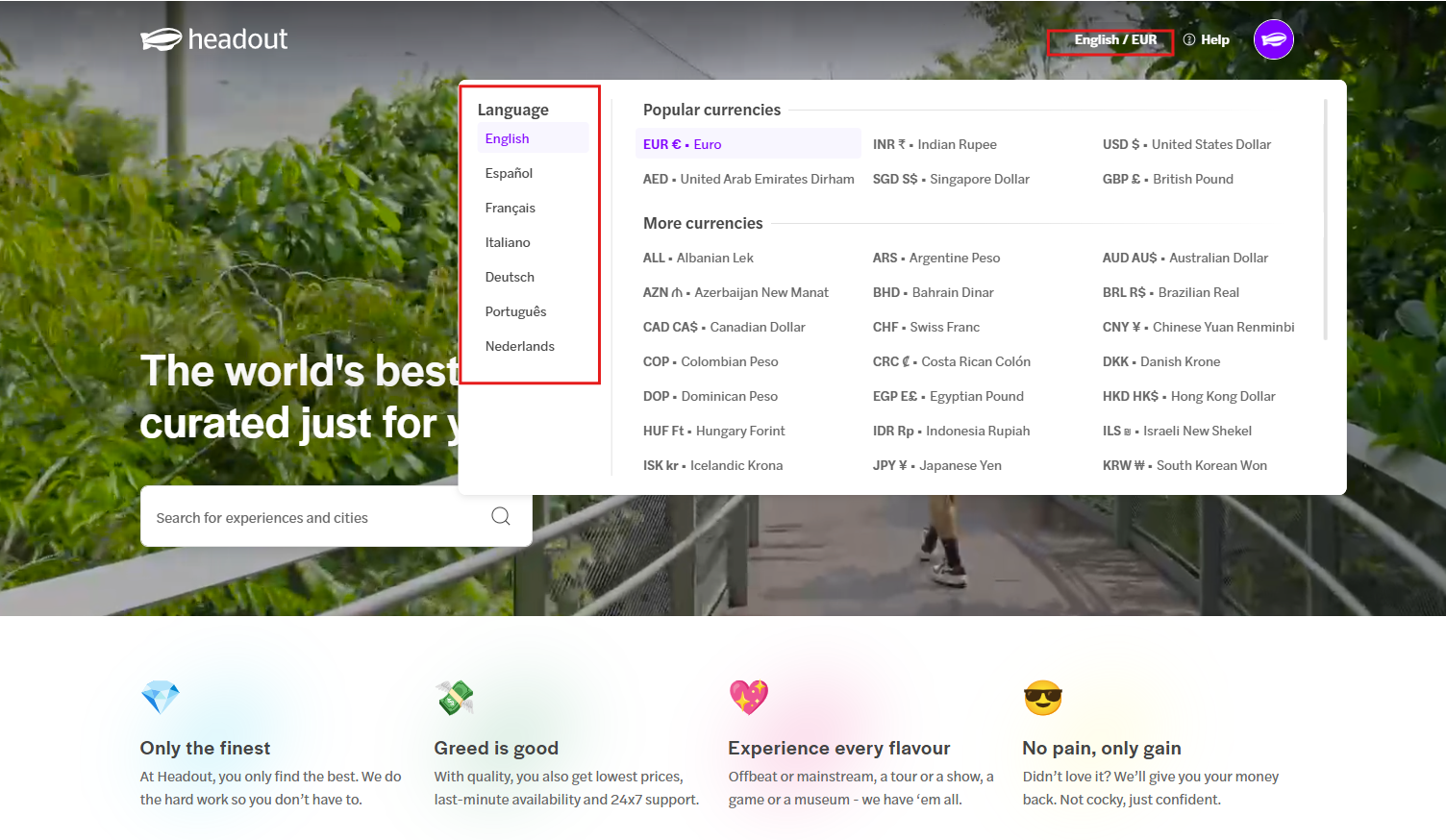Select JPY Japanese Yen currency
The width and height of the screenshot is (1446, 840).
pyautogui.click(x=936, y=465)
